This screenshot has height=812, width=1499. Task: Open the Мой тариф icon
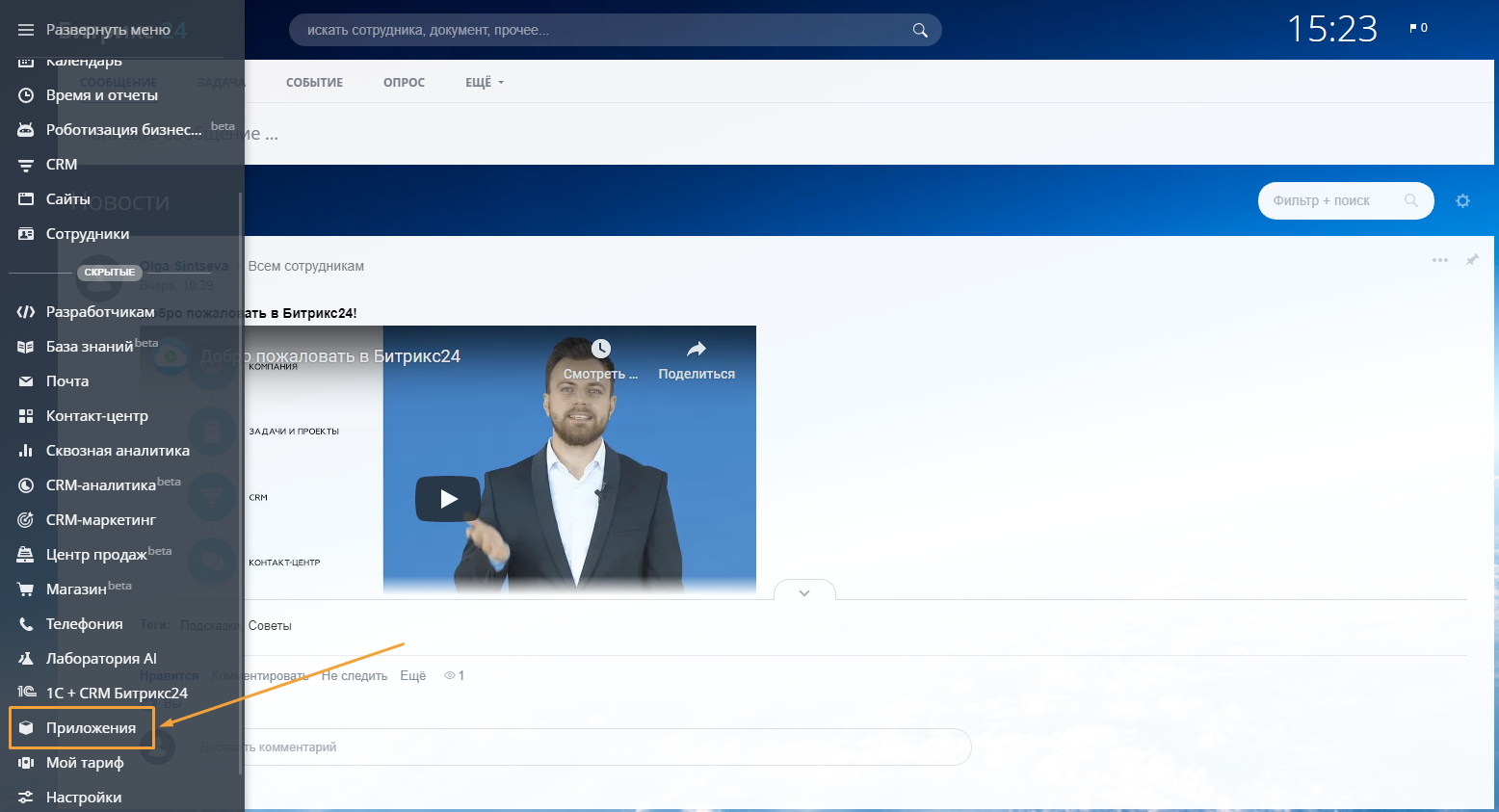(26, 763)
